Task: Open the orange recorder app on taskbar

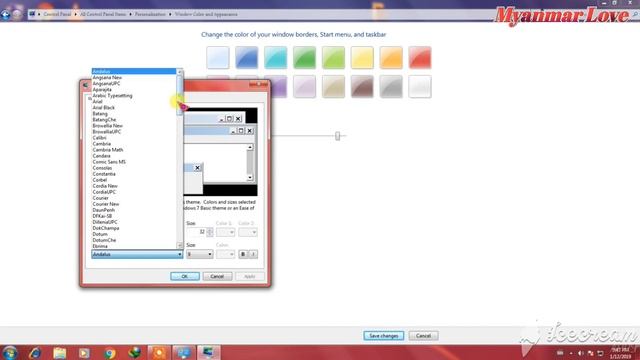Action: (159, 353)
